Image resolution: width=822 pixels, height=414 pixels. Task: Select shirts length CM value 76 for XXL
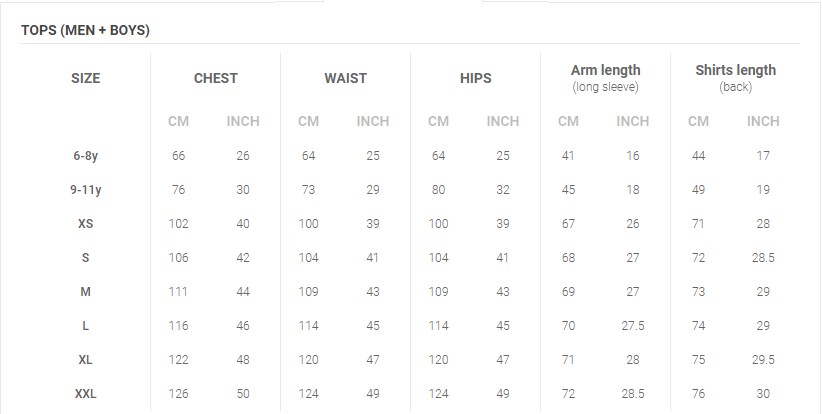(698, 394)
